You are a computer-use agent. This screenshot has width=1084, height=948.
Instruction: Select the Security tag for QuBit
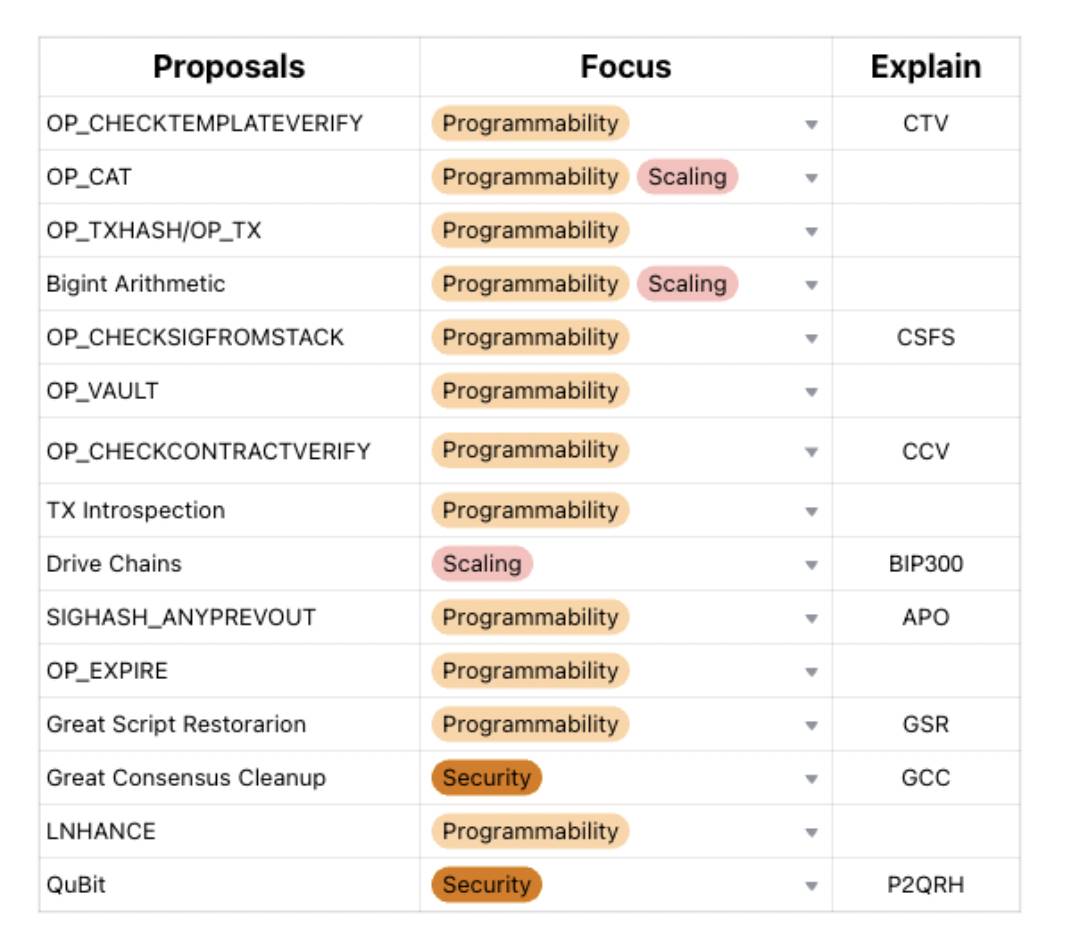click(486, 885)
